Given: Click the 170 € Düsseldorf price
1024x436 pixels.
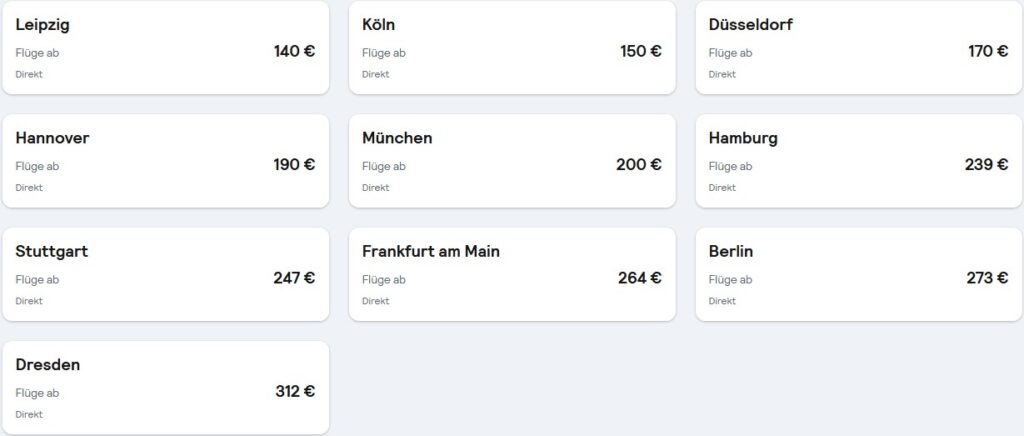Looking at the screenshot, I should tap(988, 51).
